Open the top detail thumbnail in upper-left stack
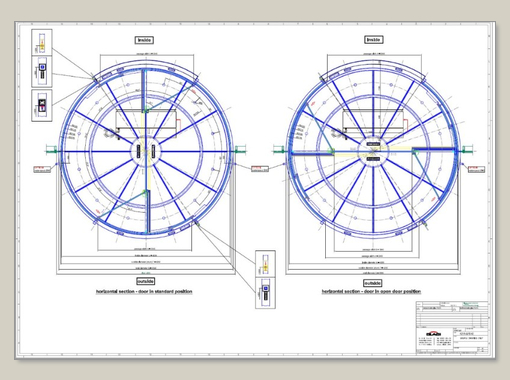The height and width of the screenshot is (380, 510). (42, 42)
